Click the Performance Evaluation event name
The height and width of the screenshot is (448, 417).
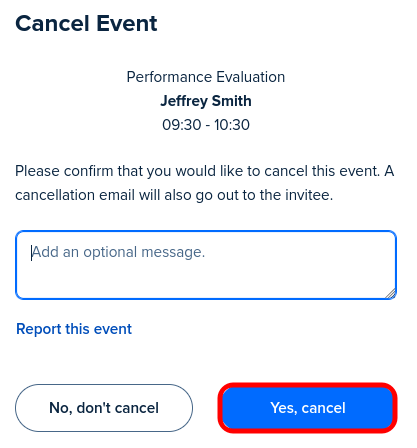206,77
